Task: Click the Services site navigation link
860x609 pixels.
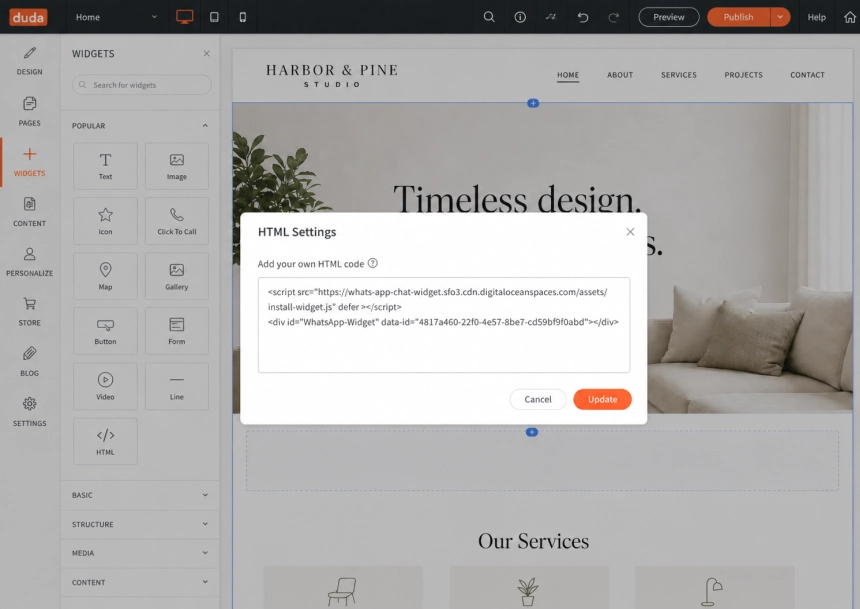Action: coord(678,75)
